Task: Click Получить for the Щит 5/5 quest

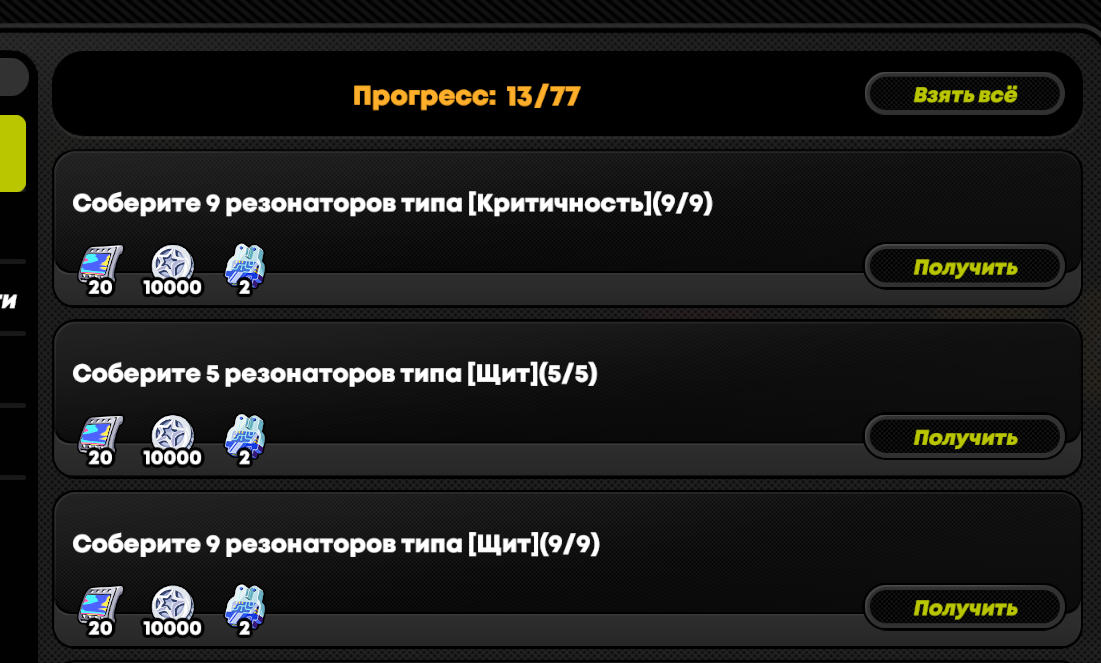Action: 965,438
